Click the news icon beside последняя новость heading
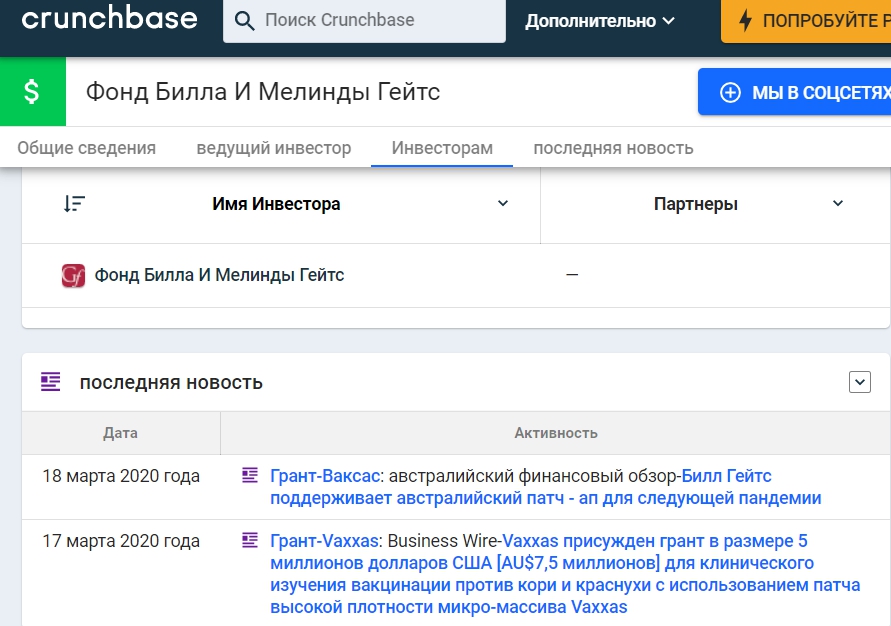Viewport: 891px width, 626px height. tap(51, 382)
